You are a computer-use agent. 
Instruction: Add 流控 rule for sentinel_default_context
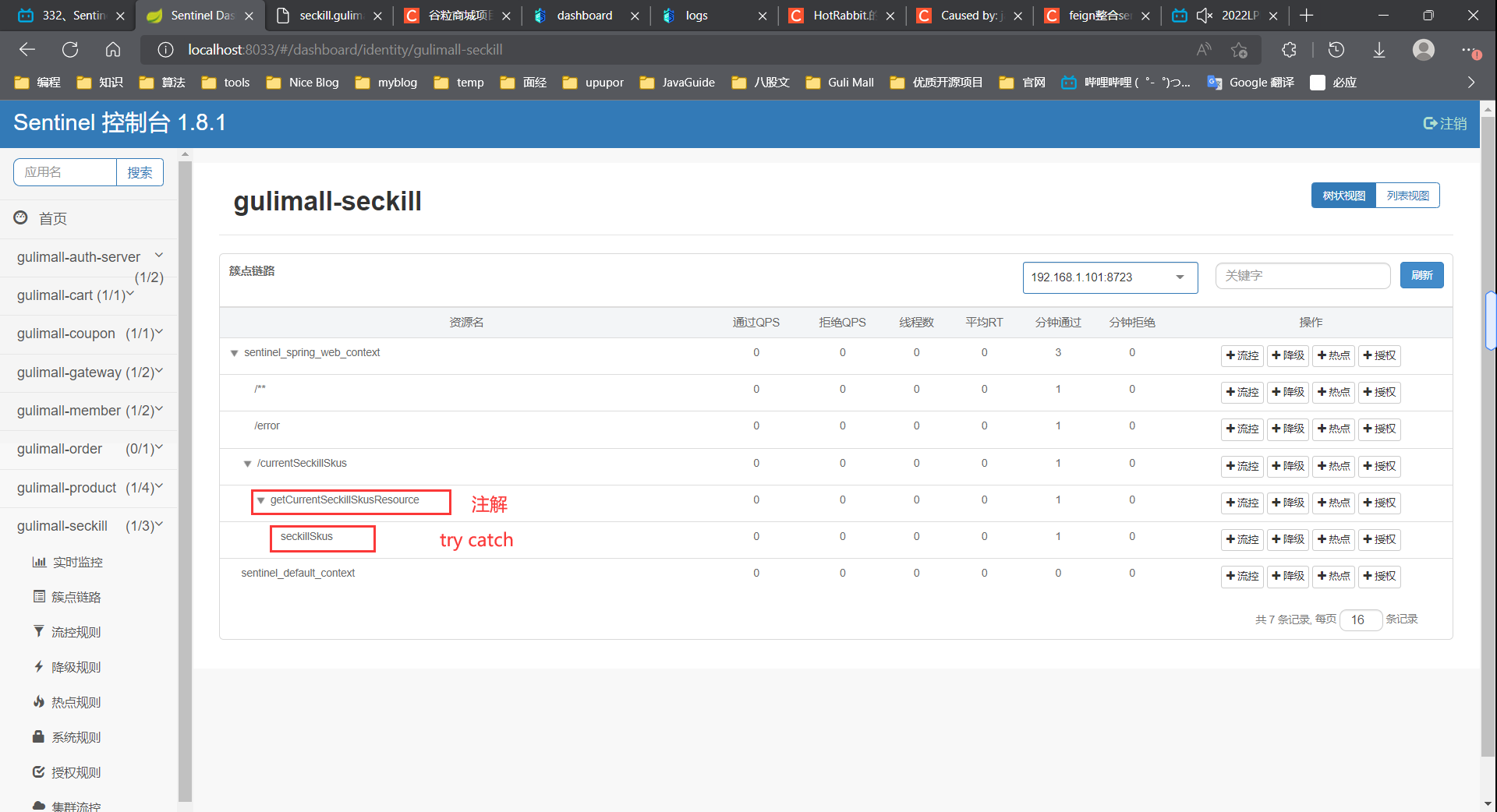[1242, 576]
